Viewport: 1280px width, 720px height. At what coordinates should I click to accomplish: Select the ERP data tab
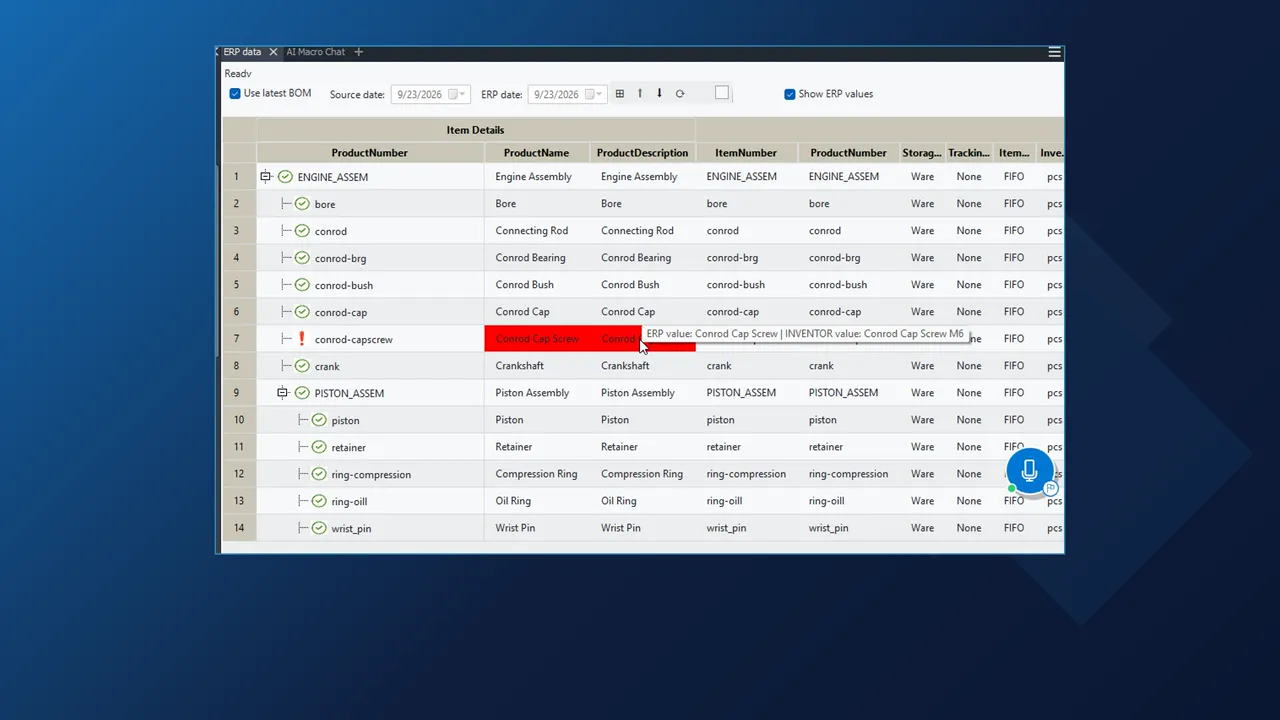tap(242, 52)
